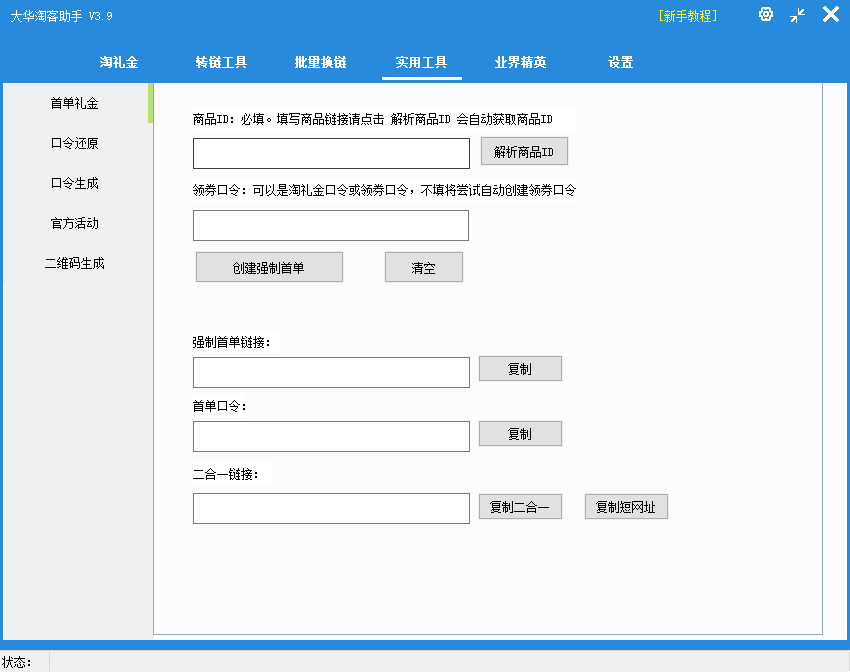
Task: Click the 商品ID input field
Action: 331,153
